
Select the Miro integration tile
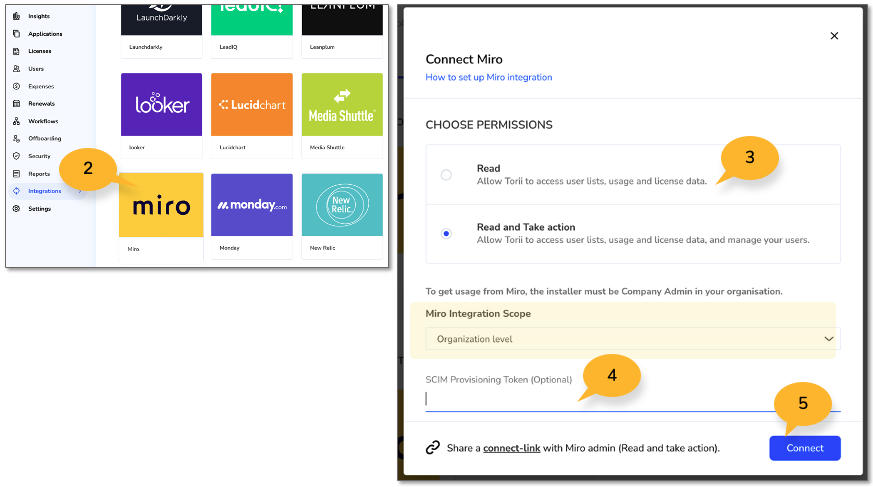(161, 216)
